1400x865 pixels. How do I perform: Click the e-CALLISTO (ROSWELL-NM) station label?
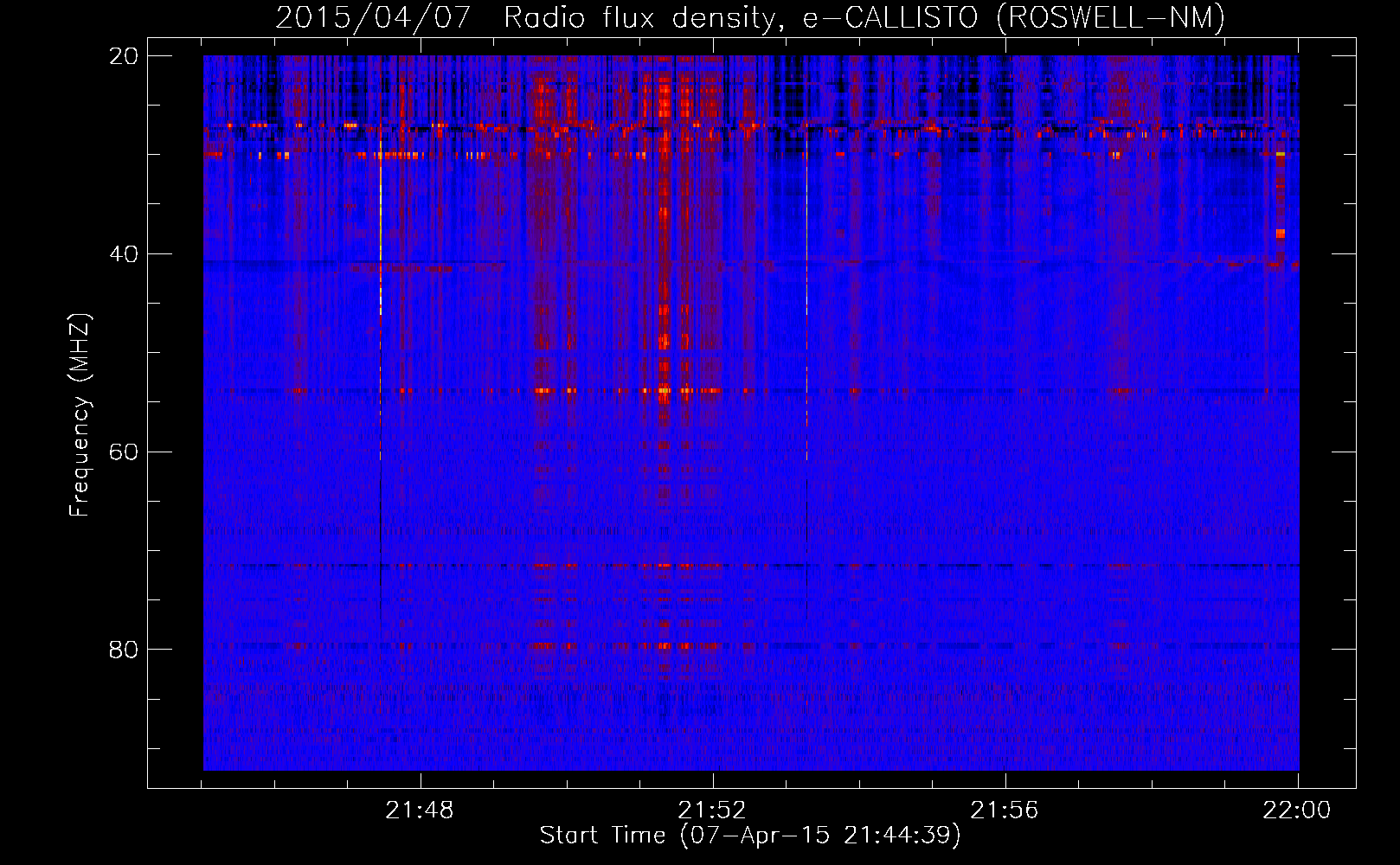(1013, 18)
